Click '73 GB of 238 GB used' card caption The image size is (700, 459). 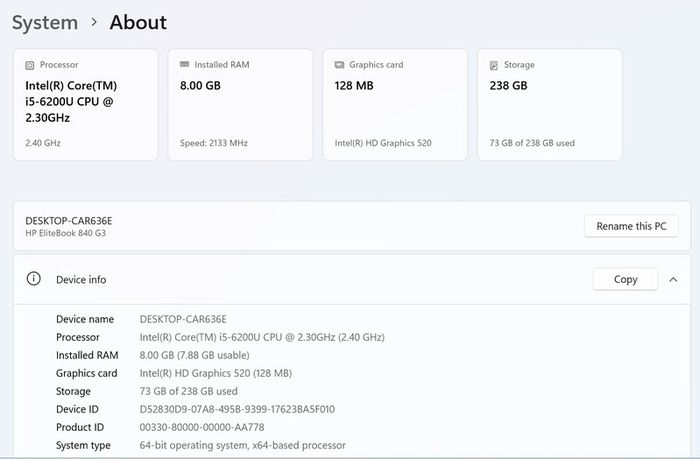(x=532, y=143)
